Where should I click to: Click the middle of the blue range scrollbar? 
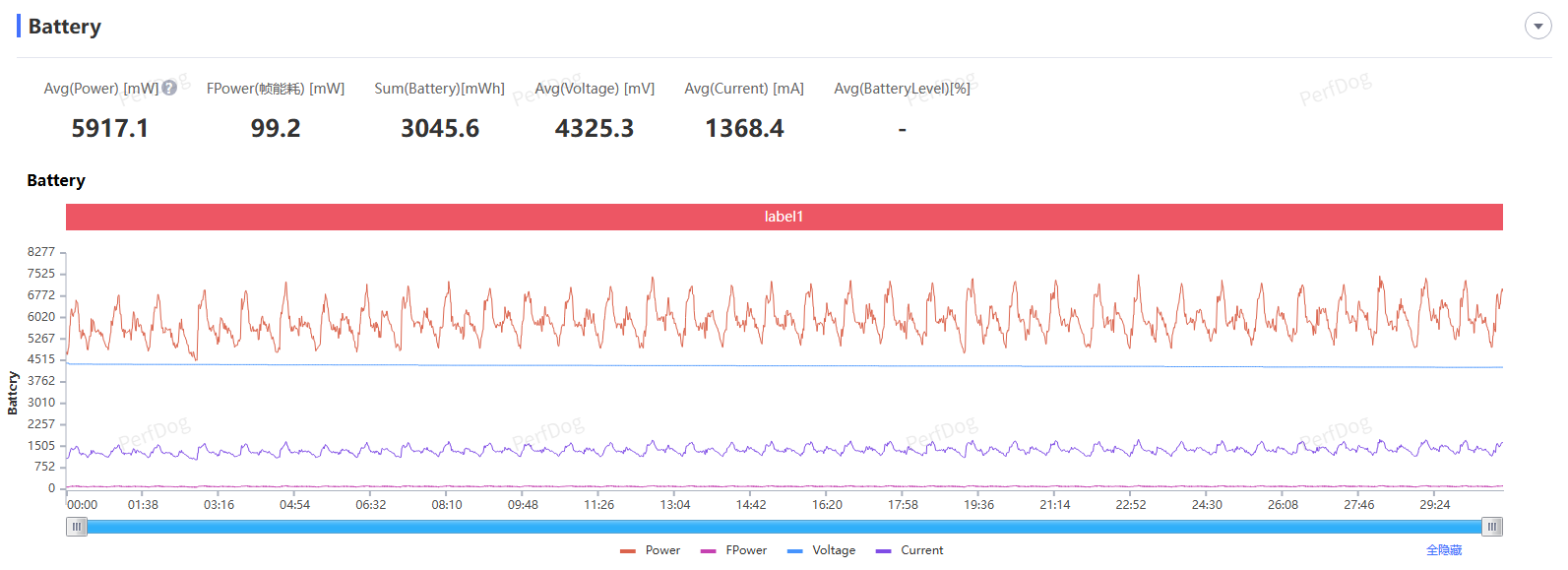point(784,527)
